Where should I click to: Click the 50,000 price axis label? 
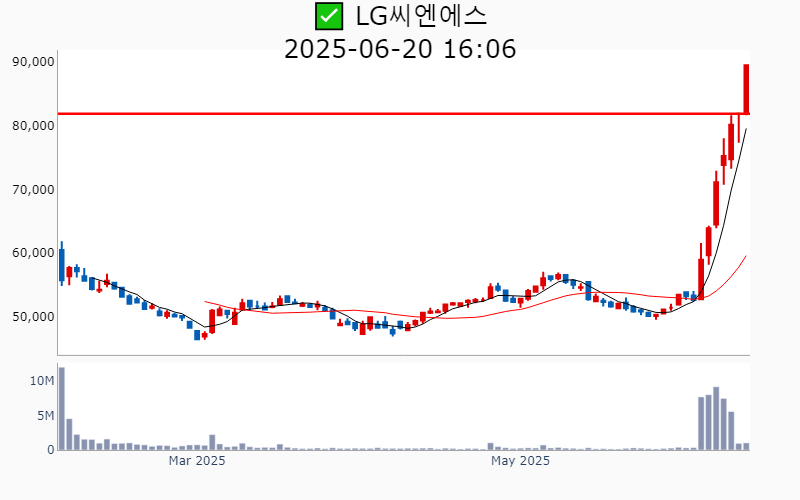coord(33,317)
